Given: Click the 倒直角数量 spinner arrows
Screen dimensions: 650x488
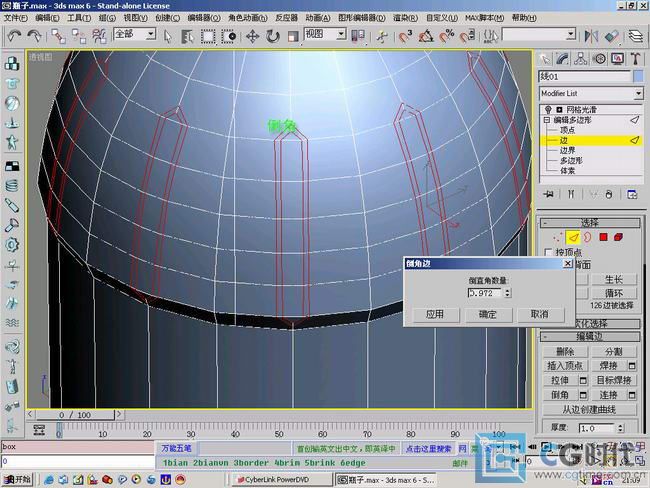Looking at the screenshot, I should (507, 293).
